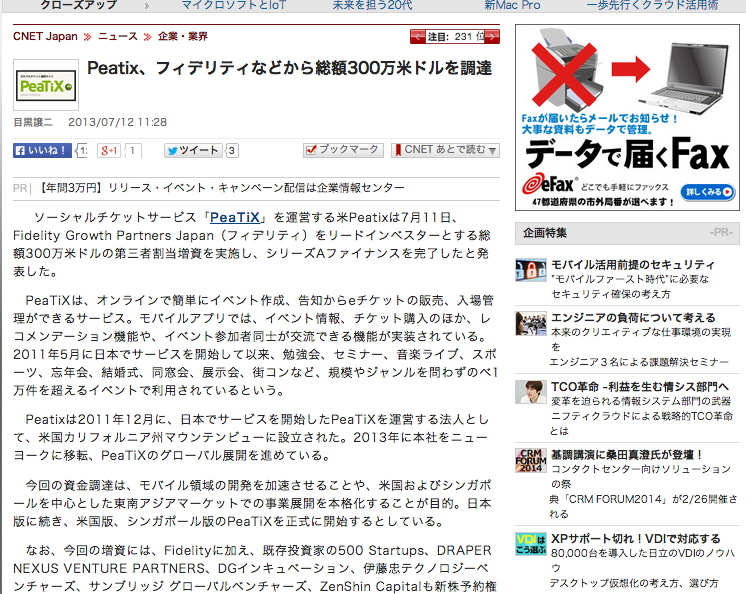
Task: Click Facebook like count bubble
Action: point(81,151)
